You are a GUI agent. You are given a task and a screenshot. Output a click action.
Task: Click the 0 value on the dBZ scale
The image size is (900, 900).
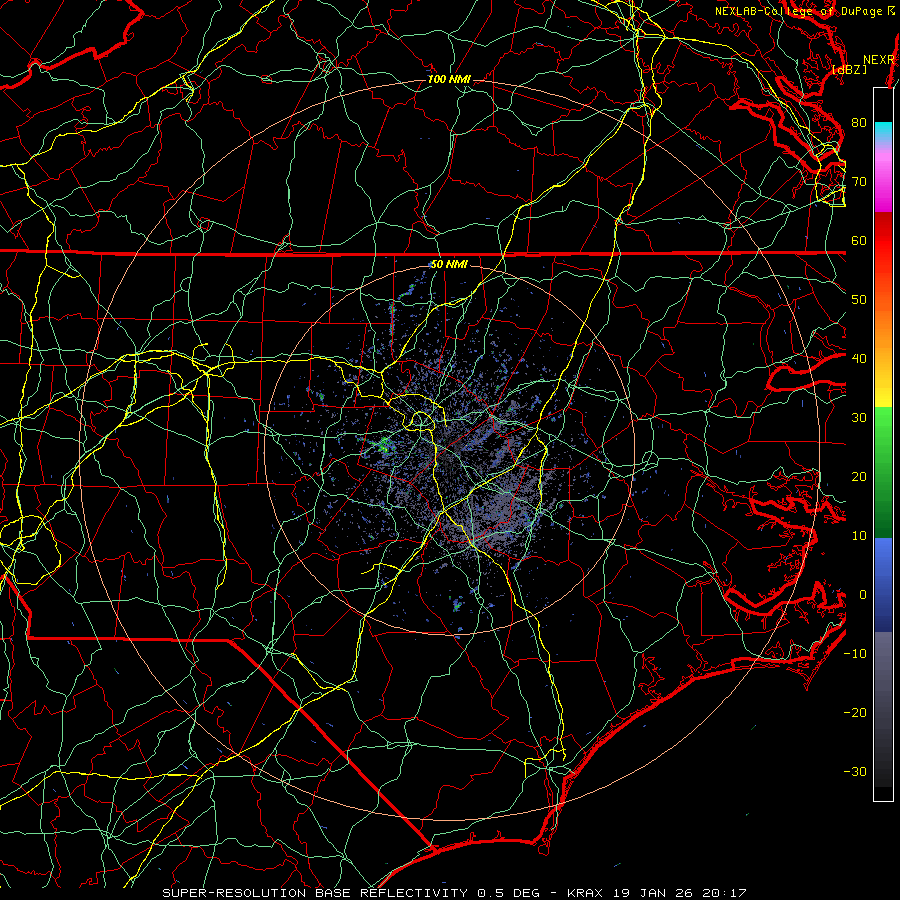point(863,595)
